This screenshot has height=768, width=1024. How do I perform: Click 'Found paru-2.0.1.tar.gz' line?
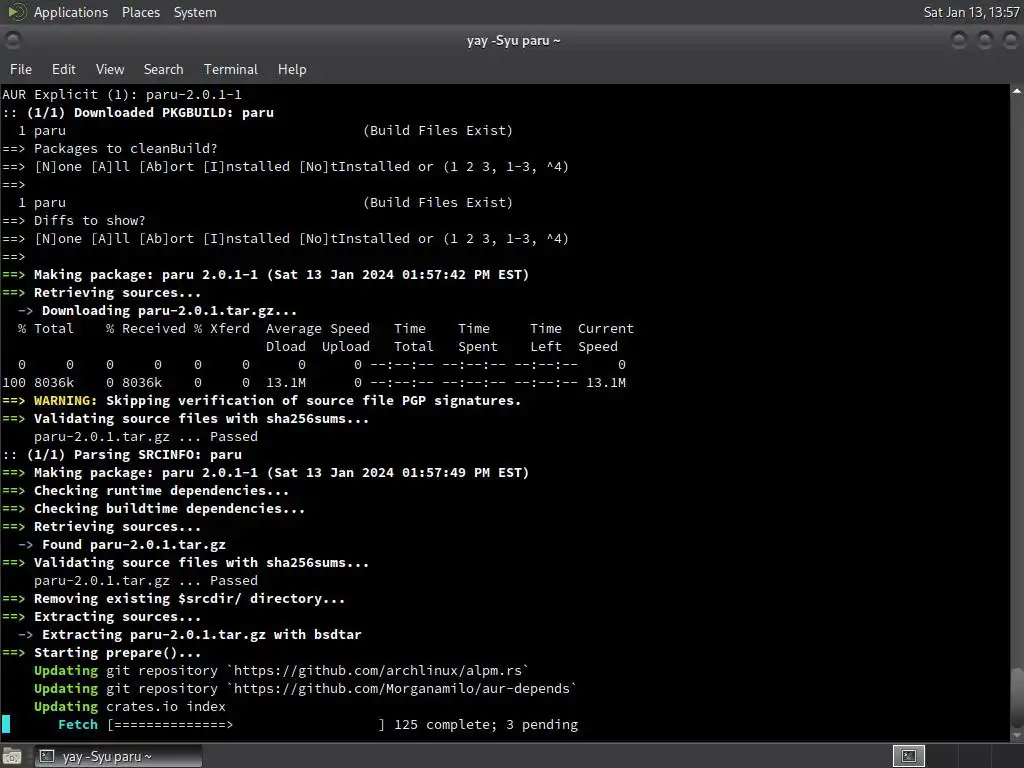(134, 545)
